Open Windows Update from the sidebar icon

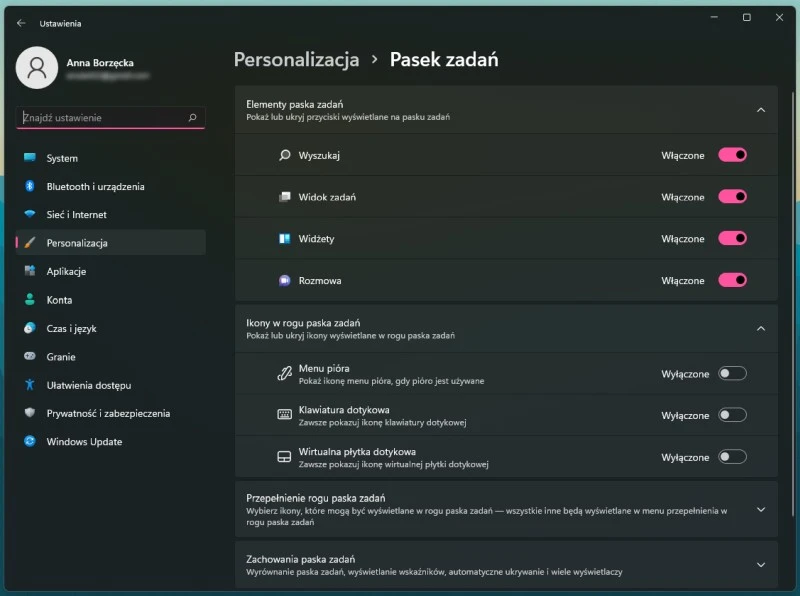28,441
